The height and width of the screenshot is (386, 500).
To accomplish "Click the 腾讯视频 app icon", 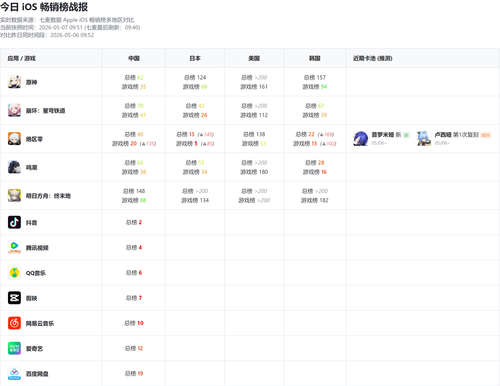I will coord(14,247).
